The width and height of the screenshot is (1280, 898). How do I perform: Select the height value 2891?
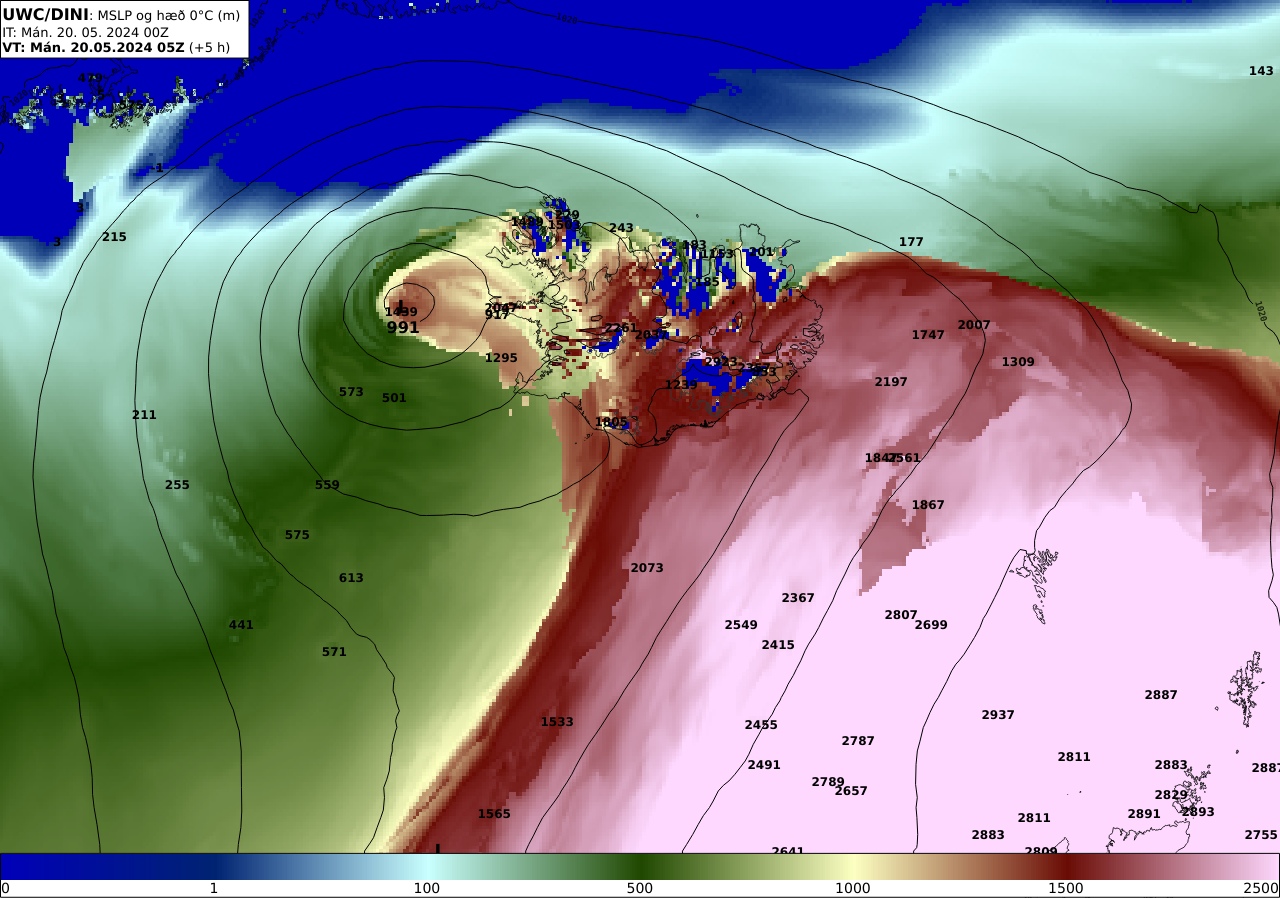[1144, 814]
